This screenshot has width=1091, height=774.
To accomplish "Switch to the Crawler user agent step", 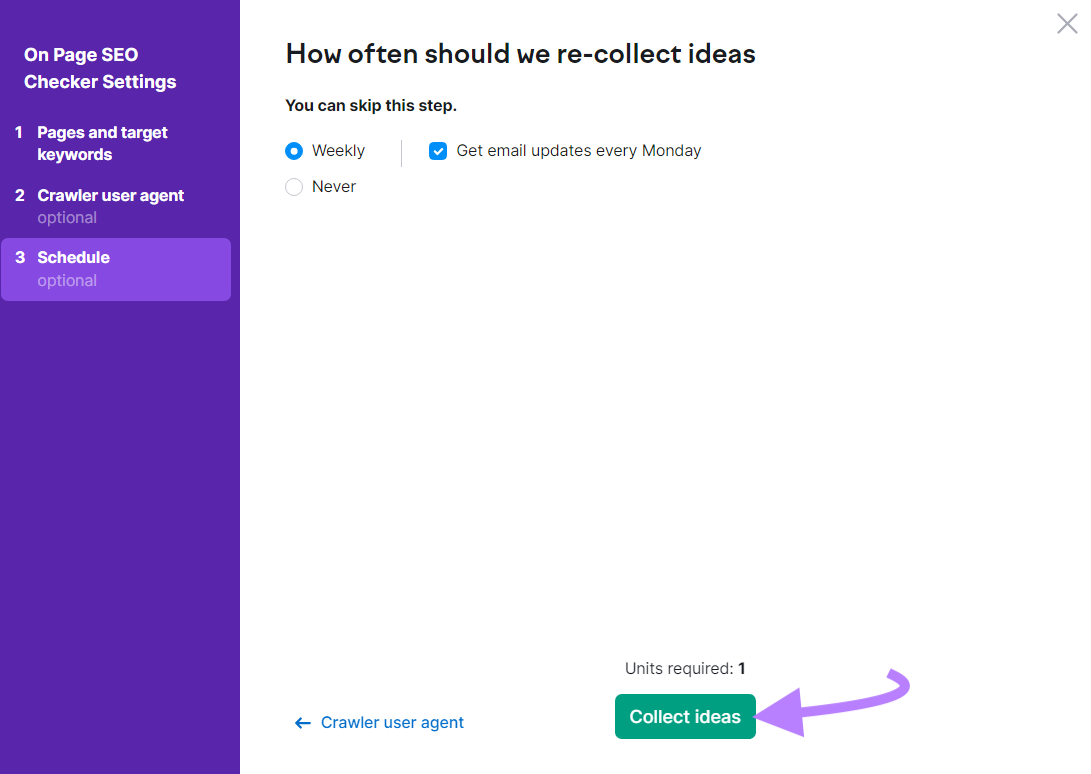I will pyautogui.click(x=110, y=195).
